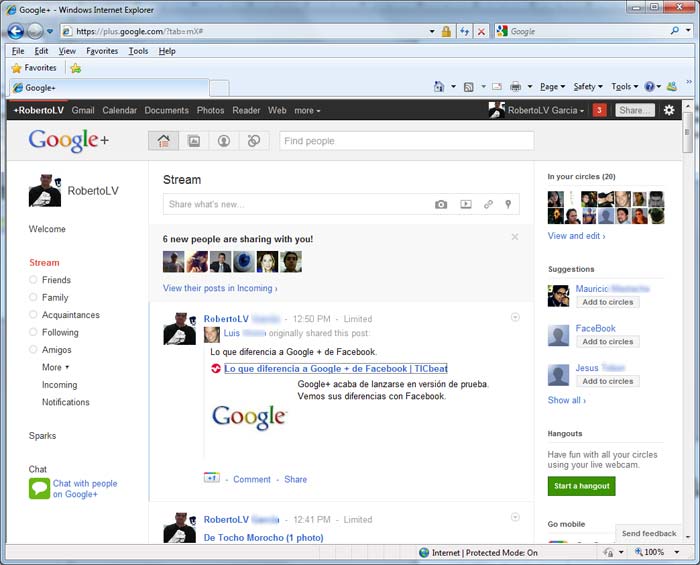Click the IE Back navigation arrow

(x=16, y=31)
